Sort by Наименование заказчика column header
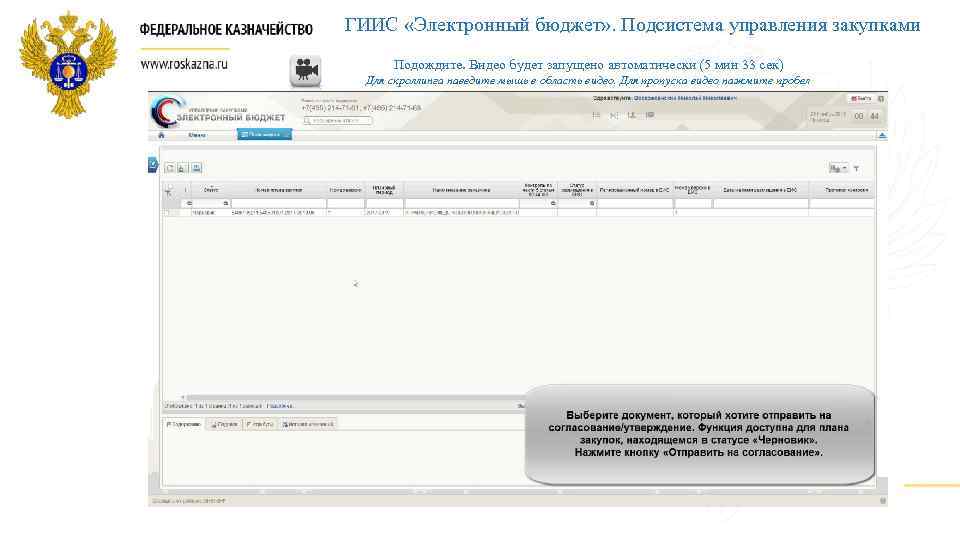 (x=461, y=190)
